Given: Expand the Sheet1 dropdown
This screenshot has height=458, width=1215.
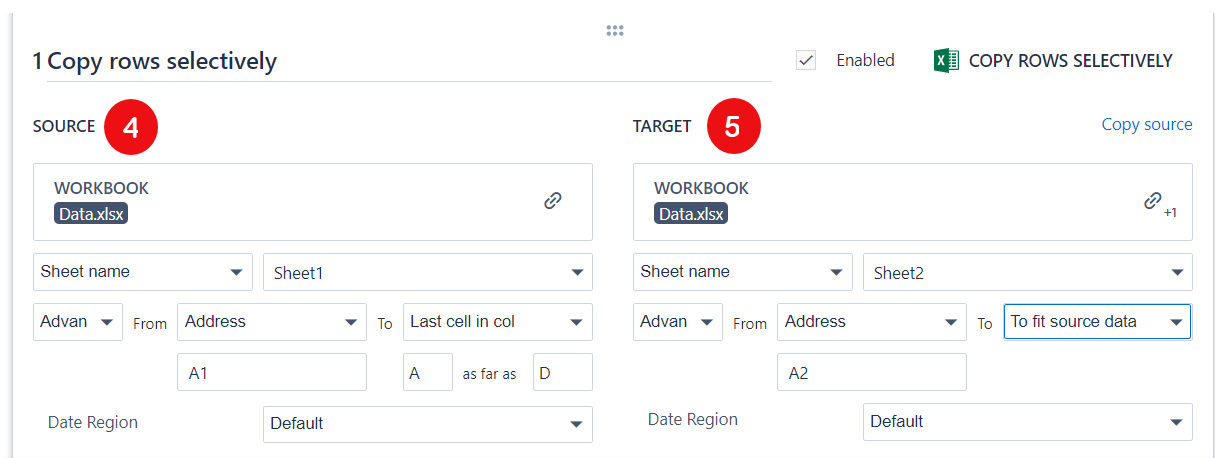Looking at the screenshot, I should [427, 273].
